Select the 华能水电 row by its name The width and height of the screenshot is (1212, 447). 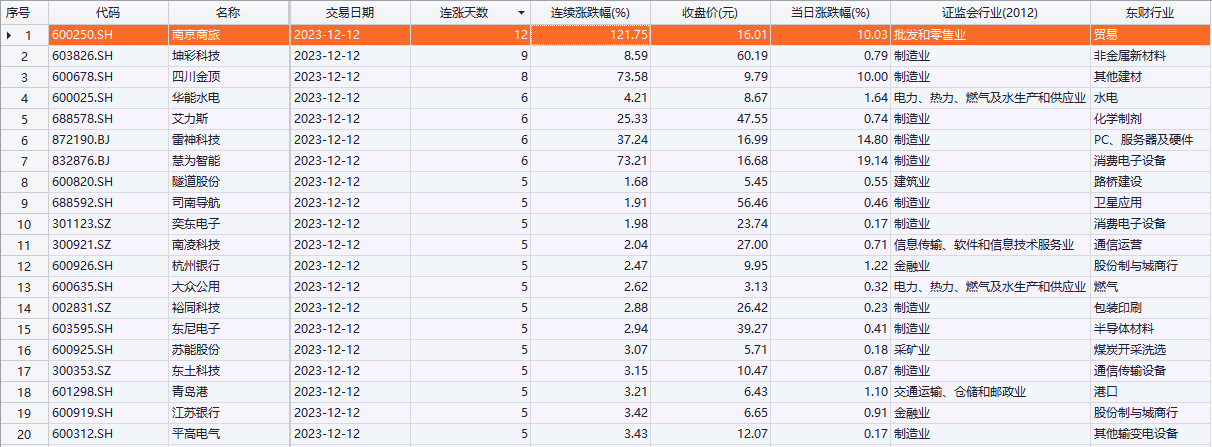pos(195,98)
